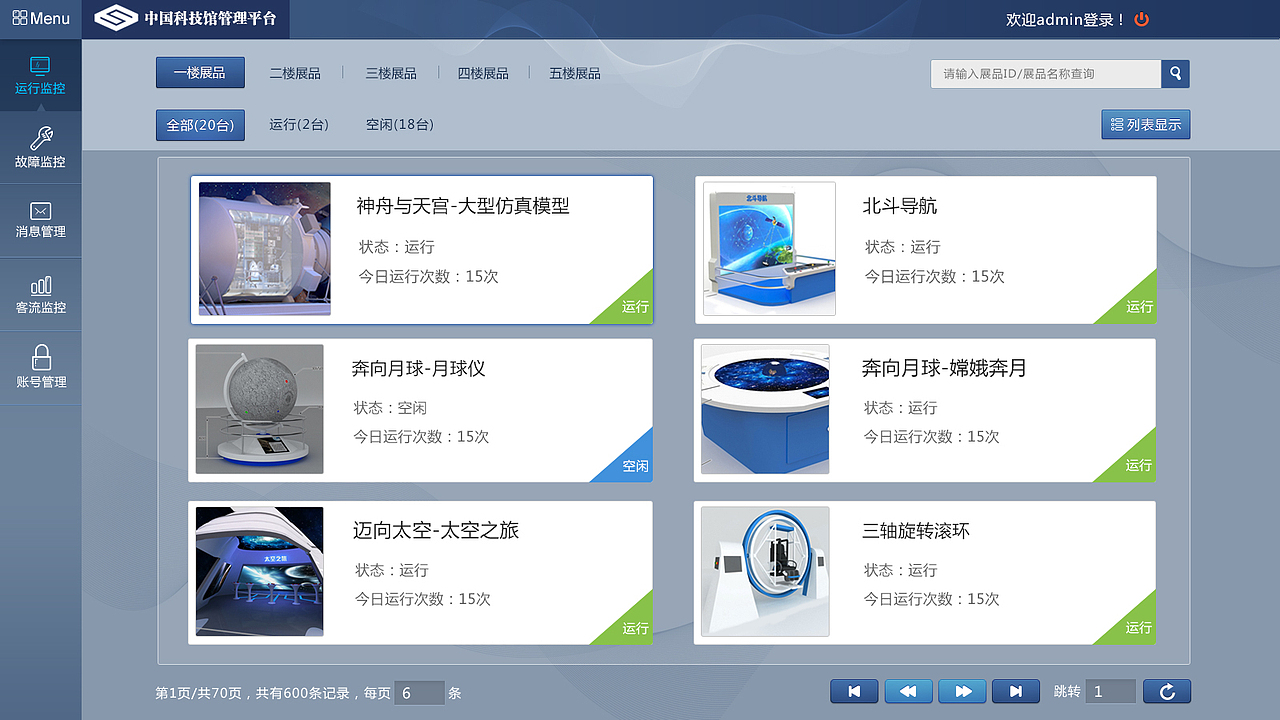Screen dimensions: 1280x720
Task: Click the per-page count field
Action: (x=419, y=693)
